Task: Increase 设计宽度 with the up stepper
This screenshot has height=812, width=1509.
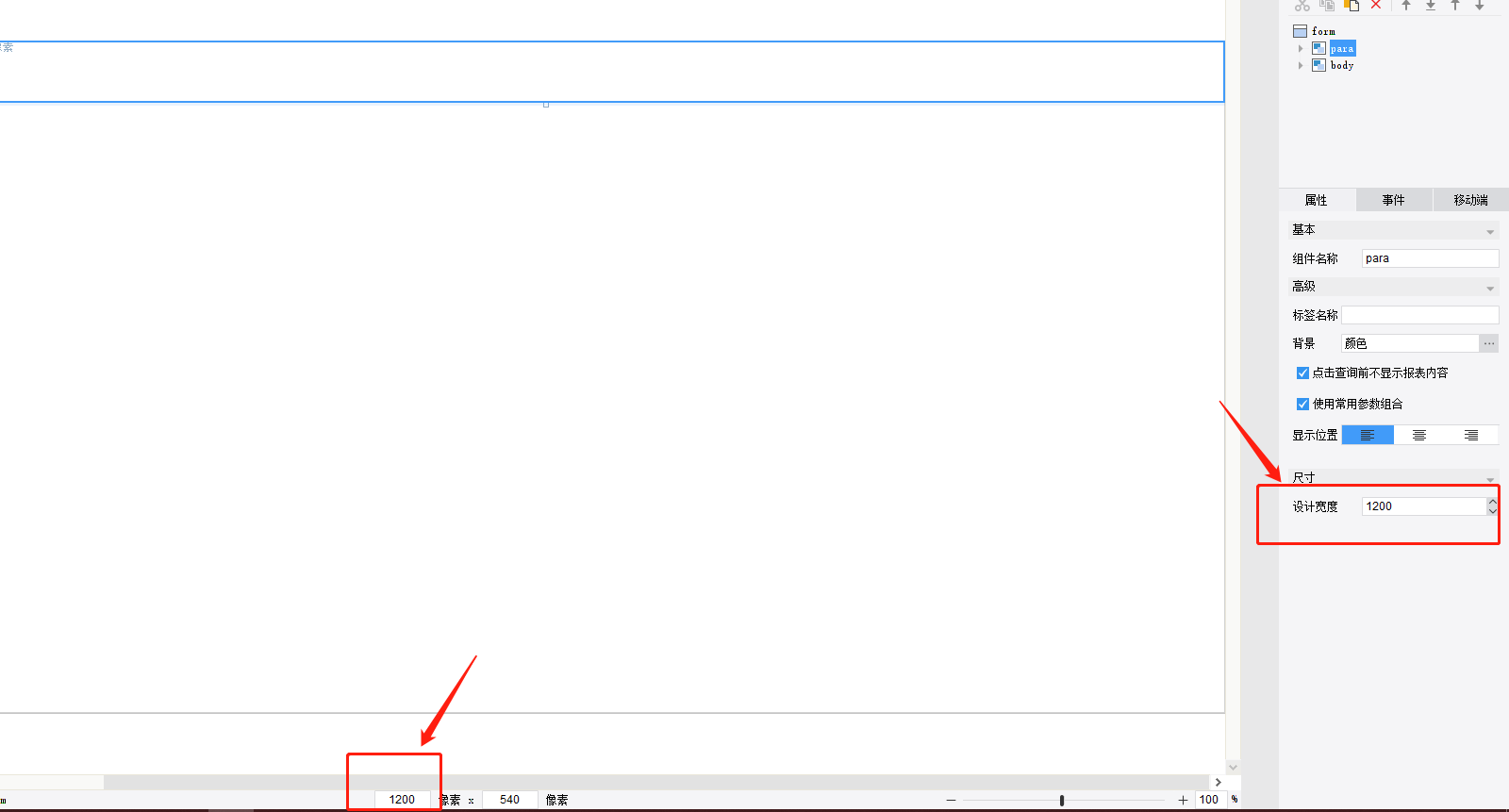Action: tap(1493, 502)
